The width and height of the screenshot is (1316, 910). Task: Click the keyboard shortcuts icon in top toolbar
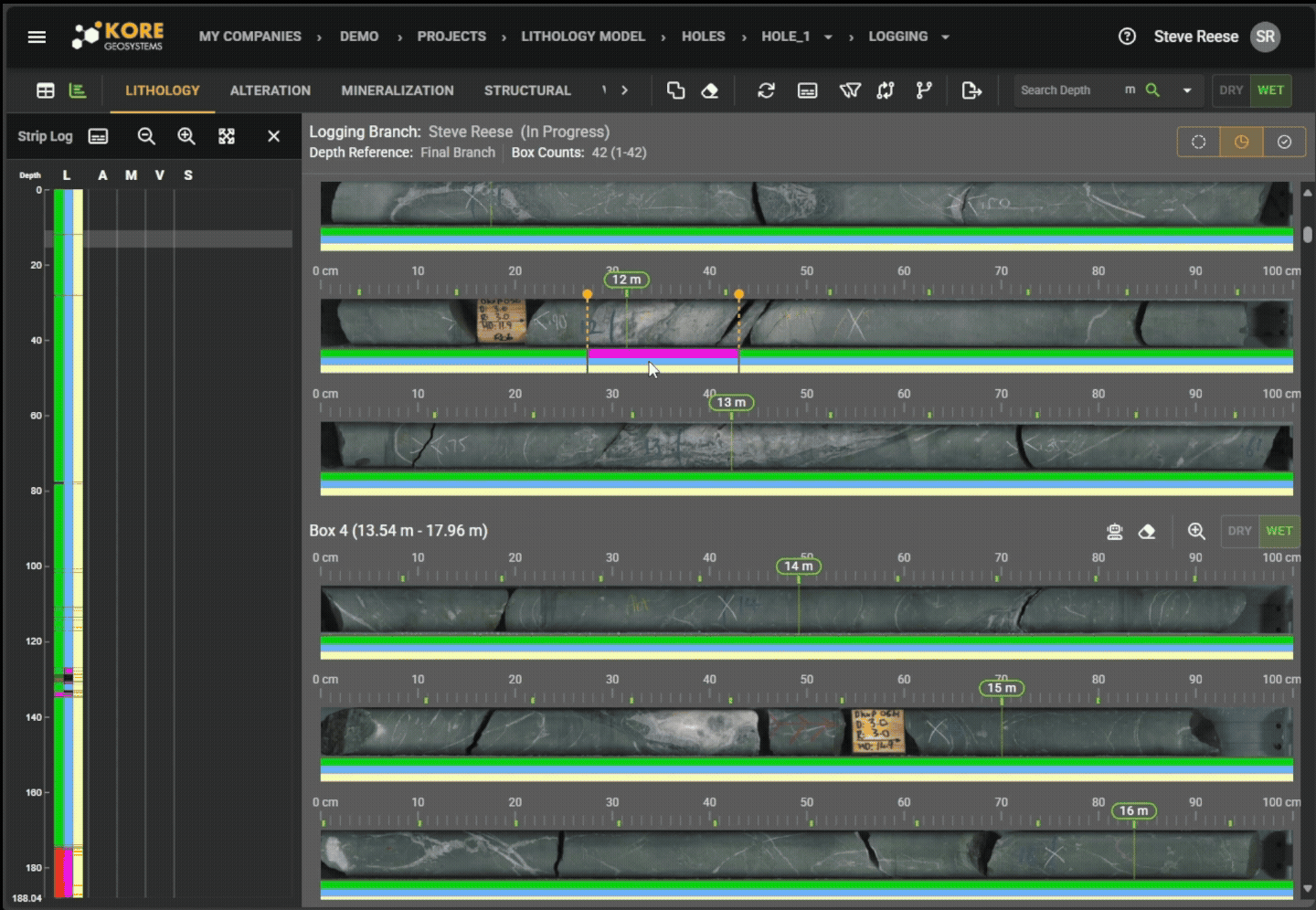[x=808, y=90]
